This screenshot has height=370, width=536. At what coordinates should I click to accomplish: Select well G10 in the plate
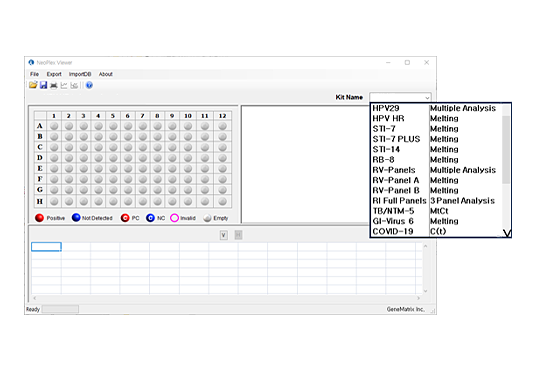click(x=188, y=190)
